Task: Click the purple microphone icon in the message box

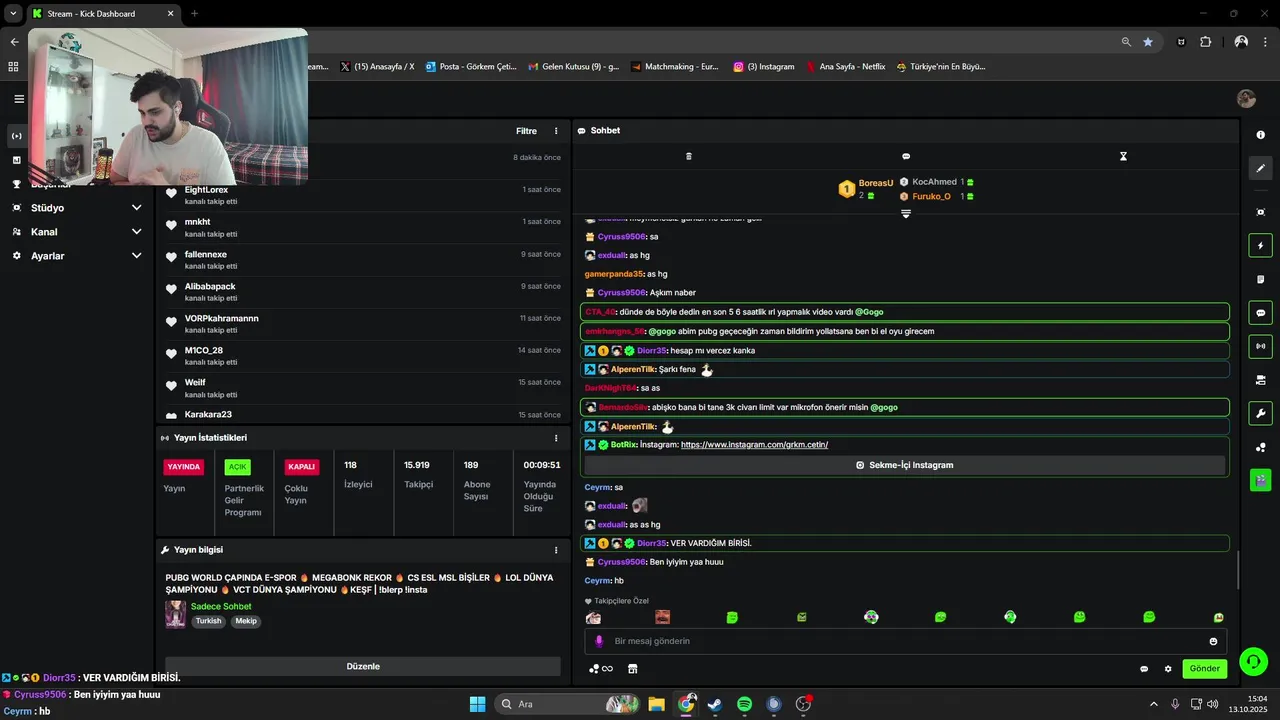Action: click(599, 641)
